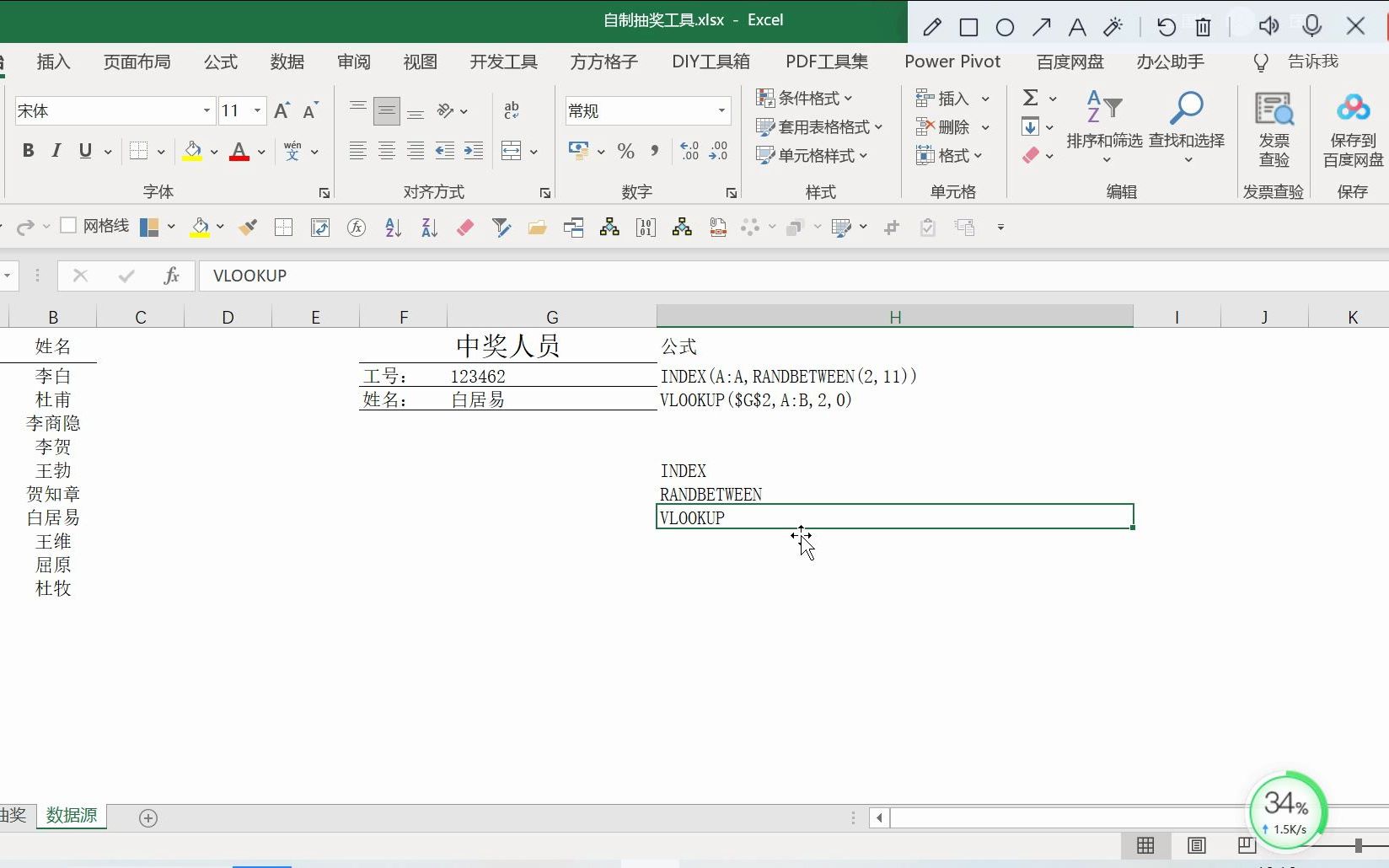This screenshot has width=1389, height=868.
Task: Open the number format 常规 dropdown
Action: point(721,110)
